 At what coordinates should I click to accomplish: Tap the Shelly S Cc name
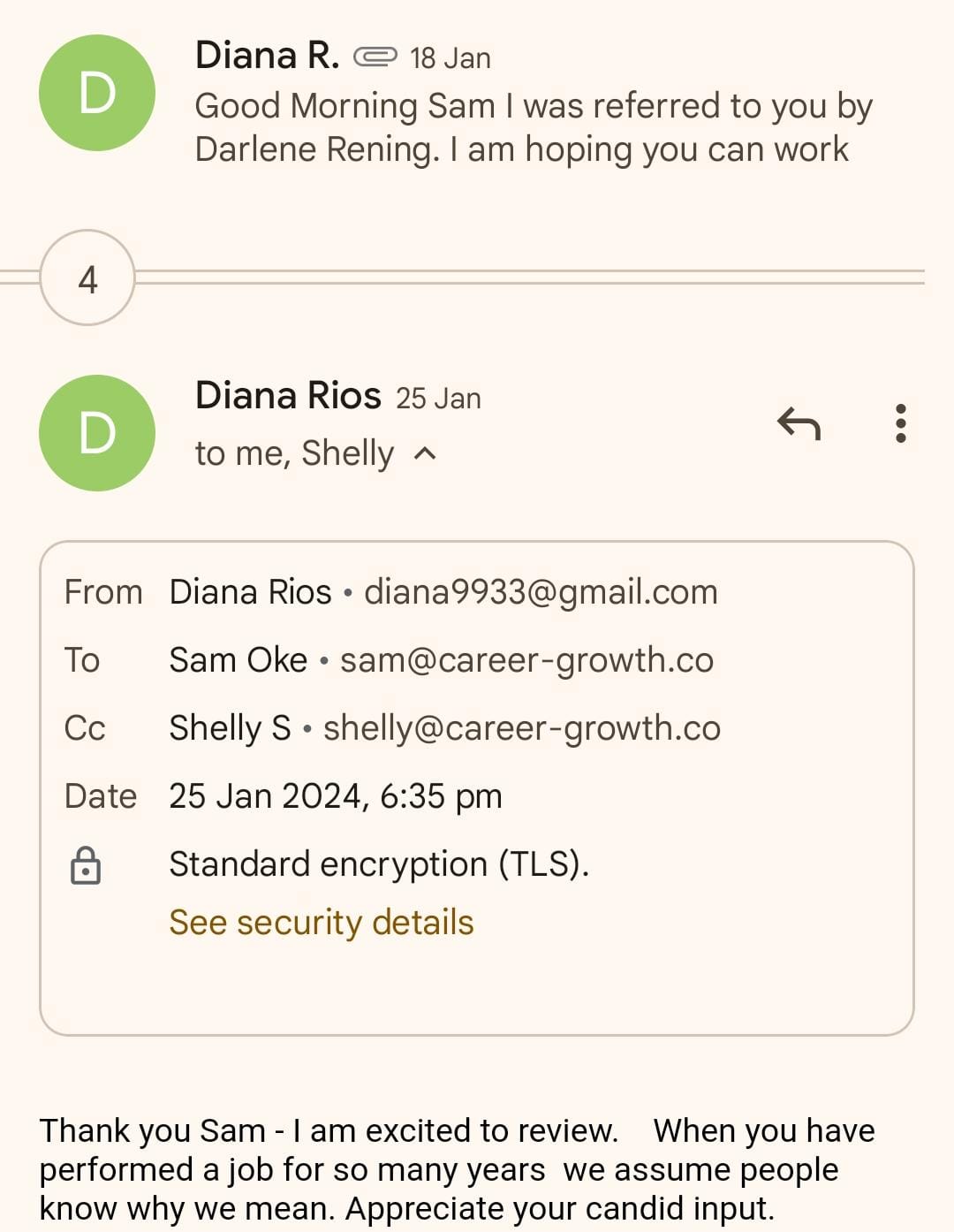[x=230, y=728]
